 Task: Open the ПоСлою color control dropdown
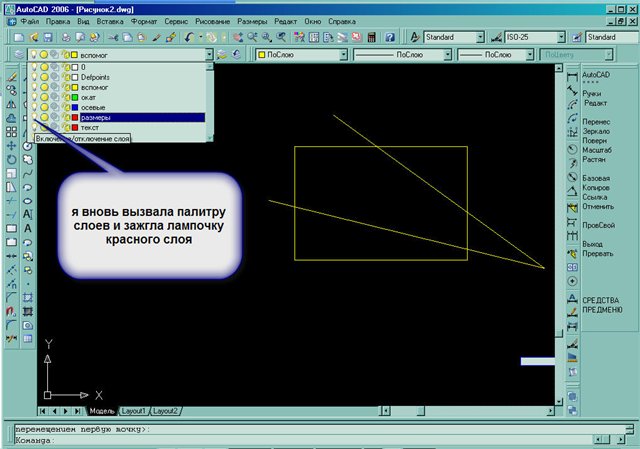pos(345,54)
